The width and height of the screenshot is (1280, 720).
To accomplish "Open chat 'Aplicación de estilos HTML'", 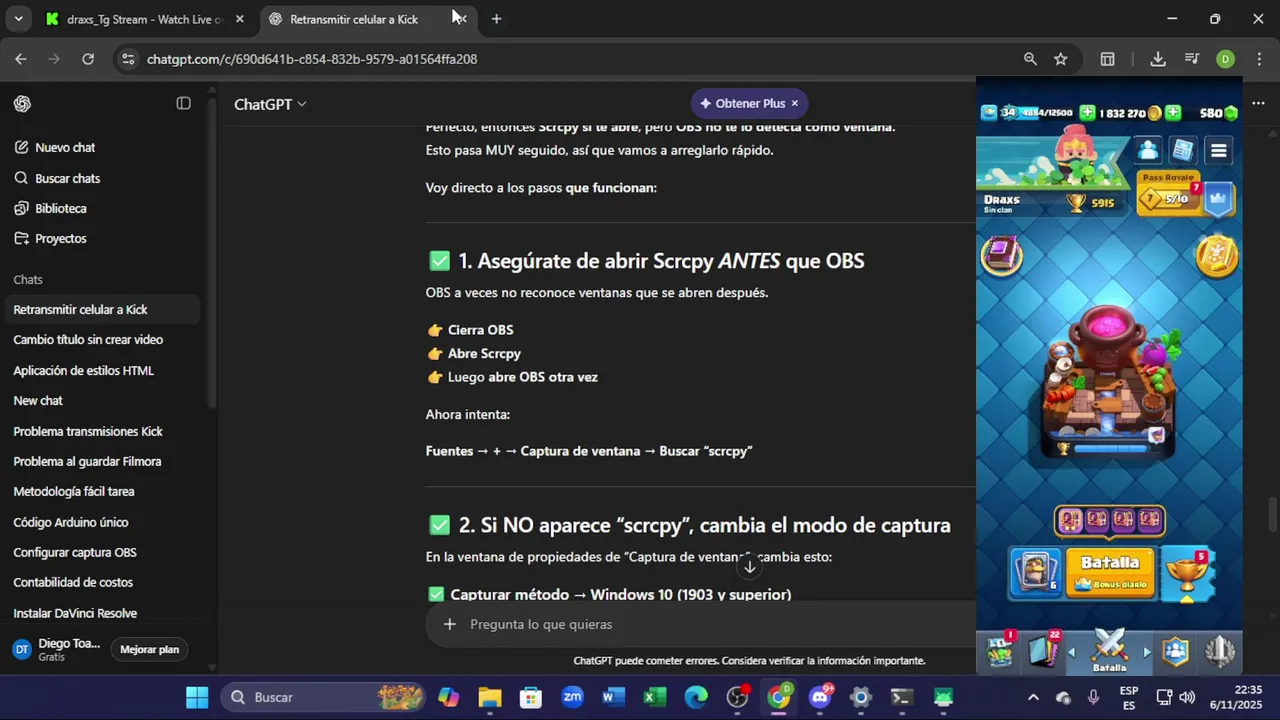I will point(83,371).
